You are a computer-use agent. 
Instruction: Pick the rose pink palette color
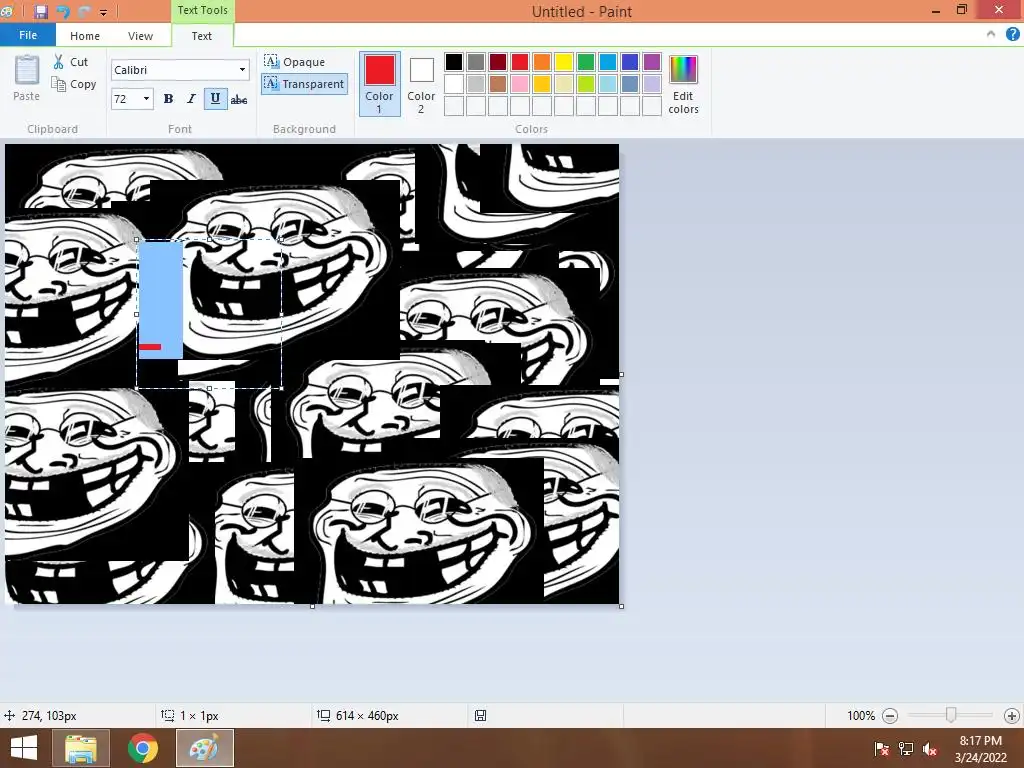tap(520, 84)
